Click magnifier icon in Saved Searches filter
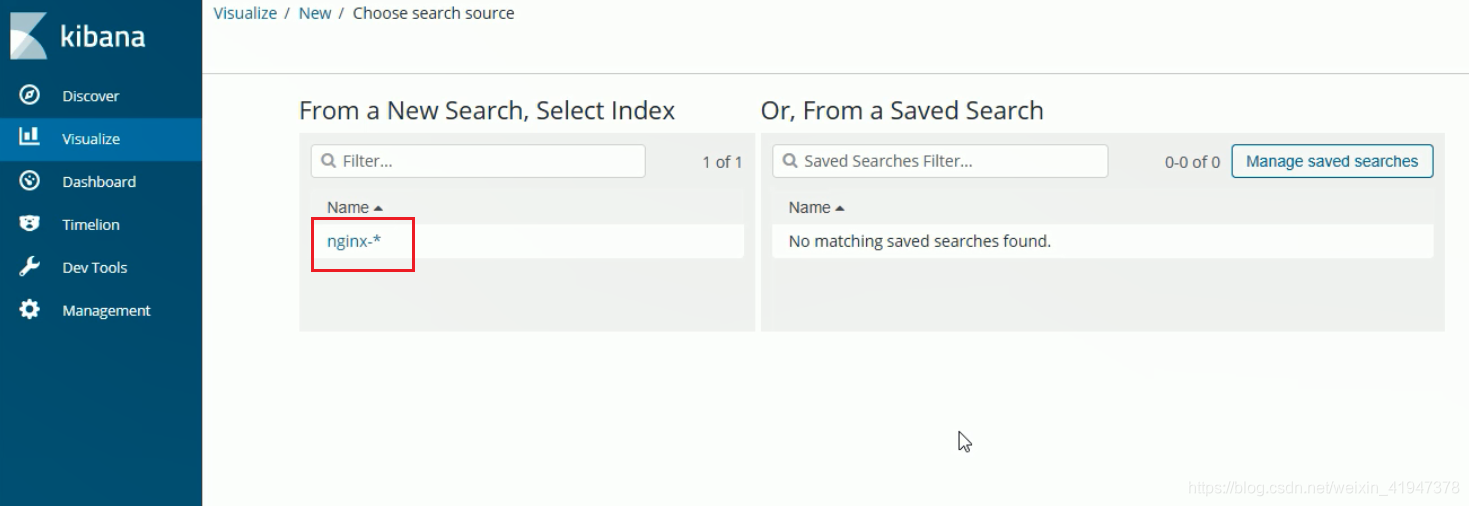The image size is (1469, 506). tap(790, 161)
